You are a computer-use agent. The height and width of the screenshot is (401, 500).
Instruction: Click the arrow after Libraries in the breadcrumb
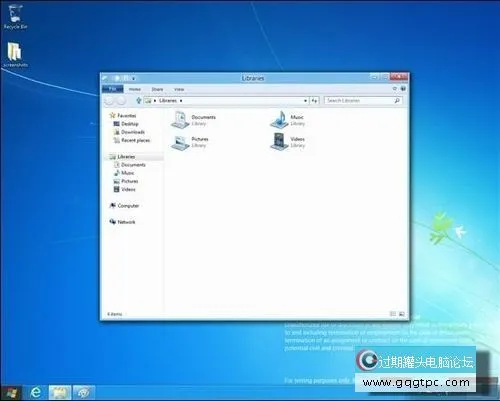coord(181,100)
